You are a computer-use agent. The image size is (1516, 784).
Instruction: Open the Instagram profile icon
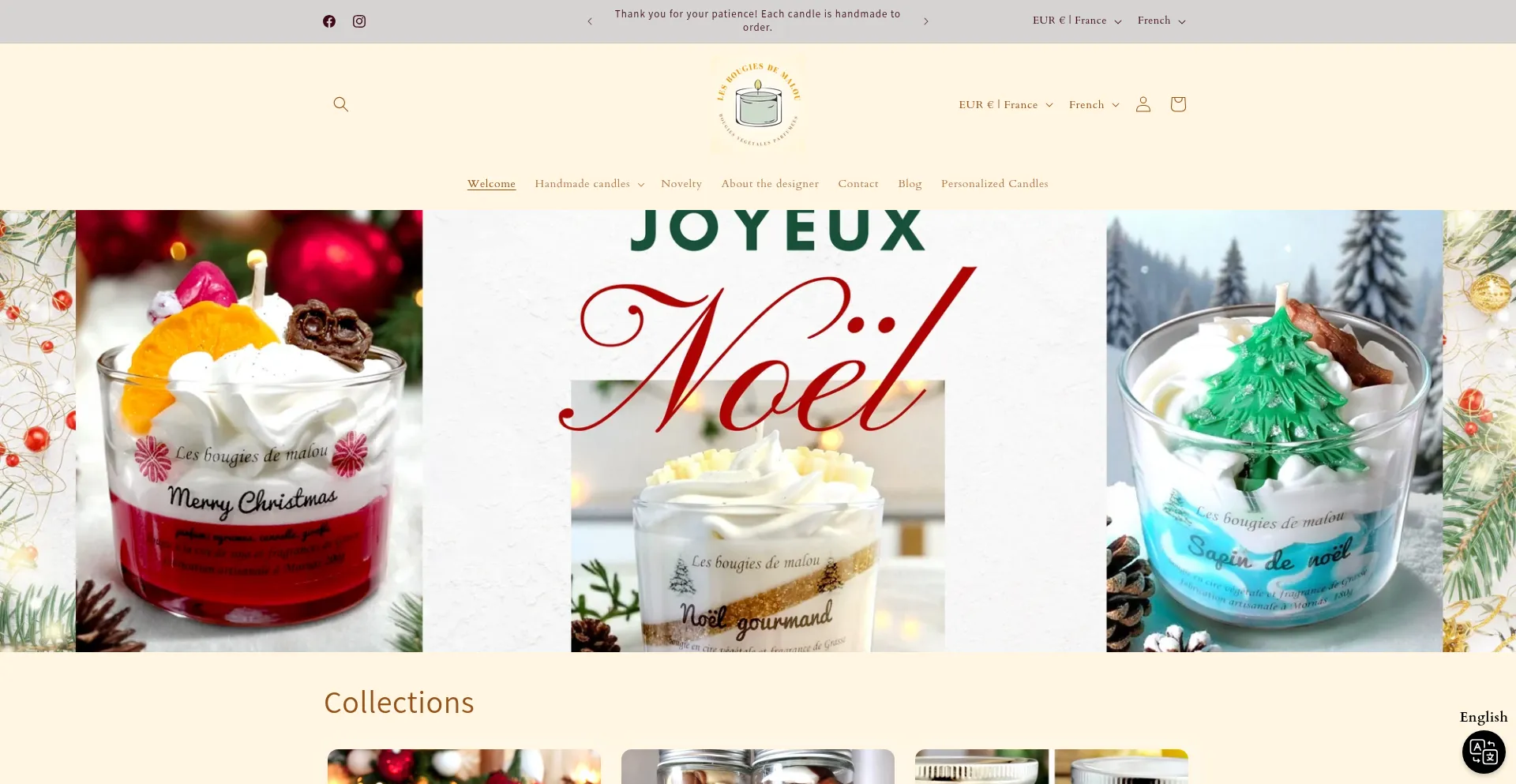pos(359,21)
